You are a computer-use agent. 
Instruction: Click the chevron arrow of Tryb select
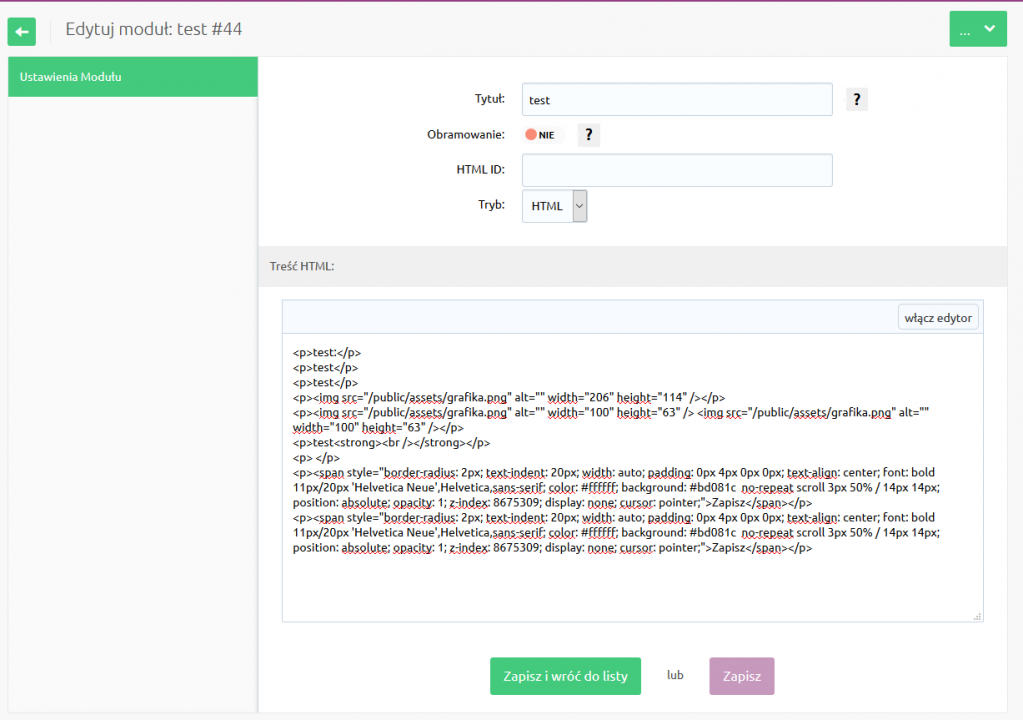pyautogui.click(x=579, y=206)
